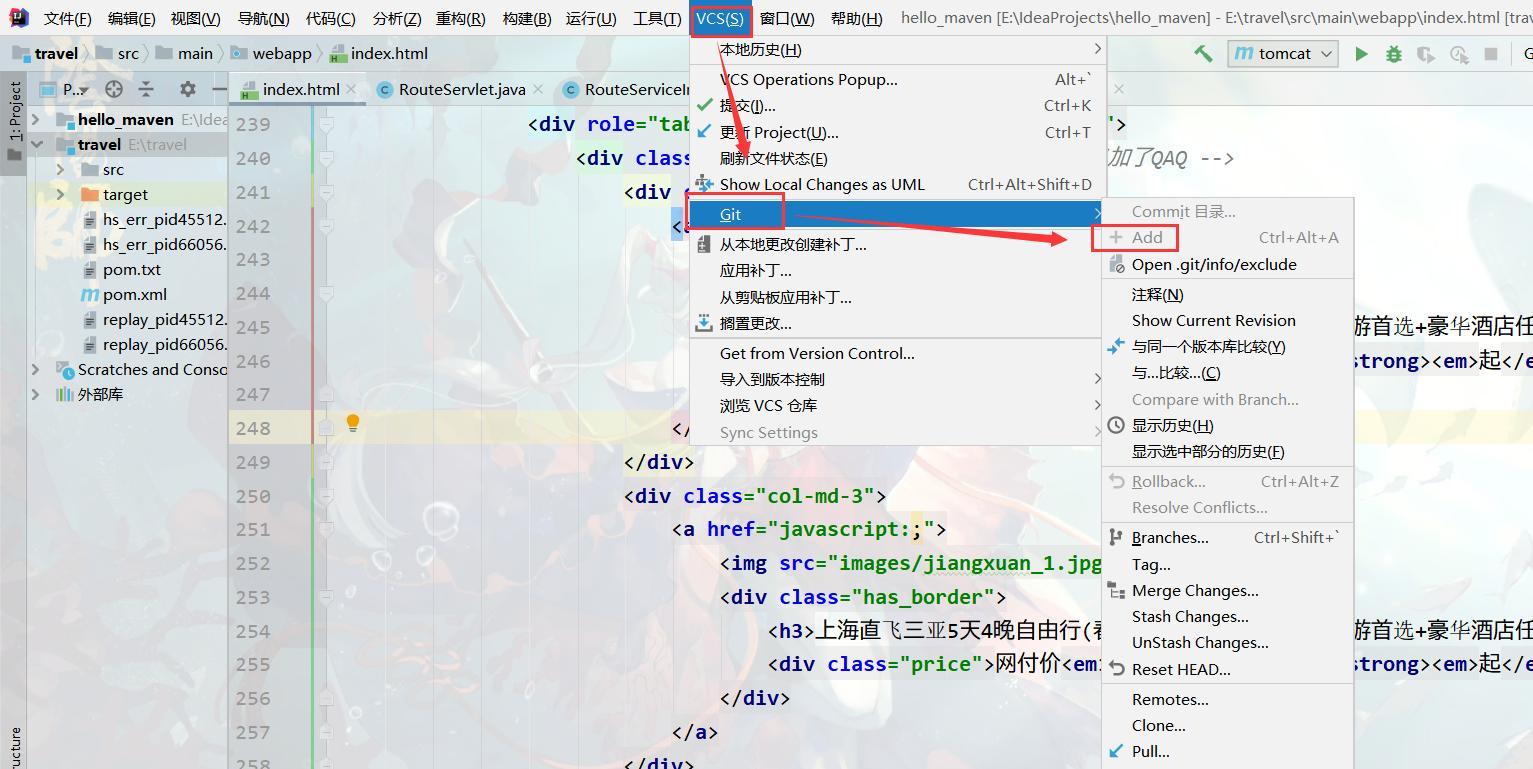Choose 显示历史(H) entry

point(1227,426)
